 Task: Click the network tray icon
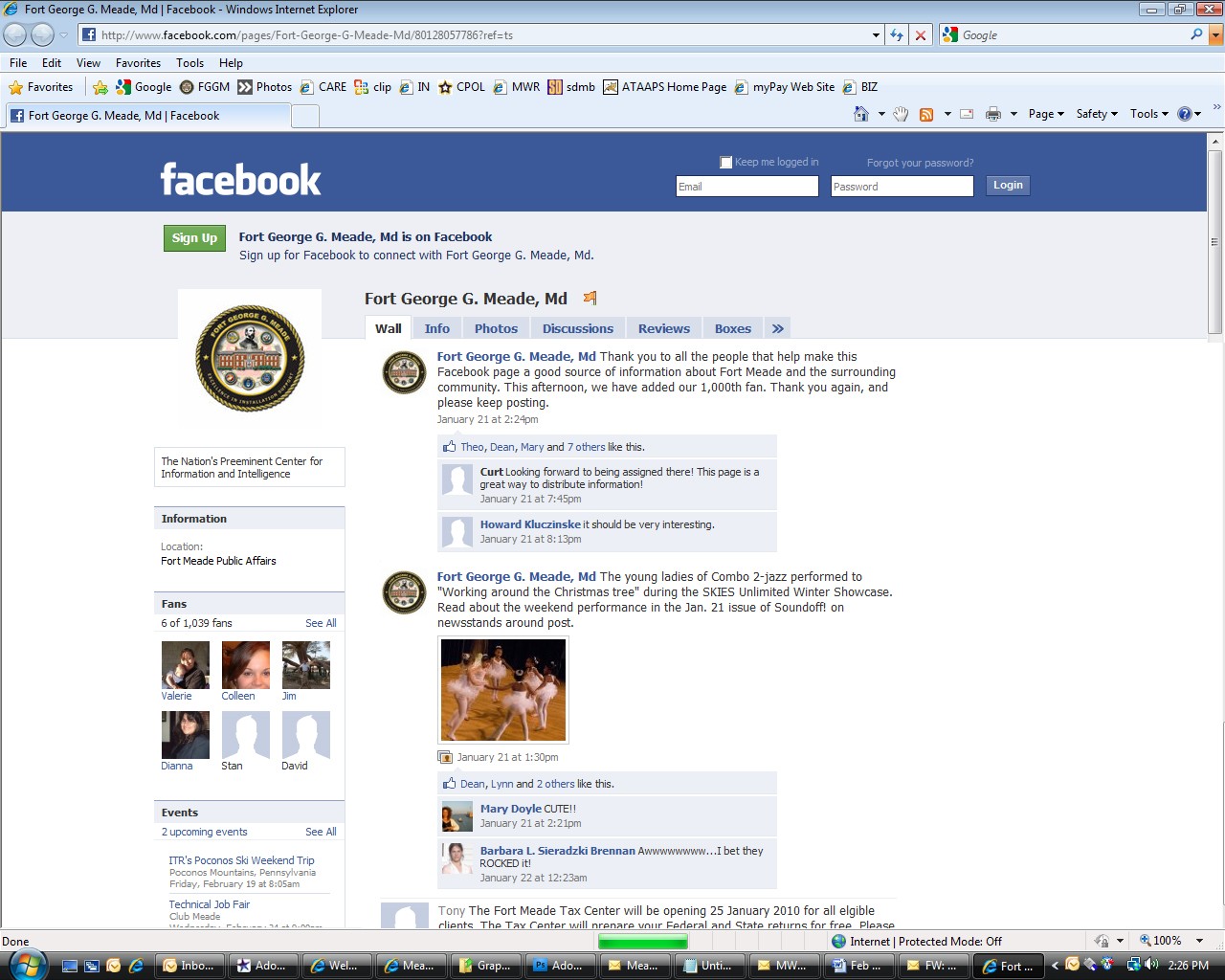(1133, 965)
